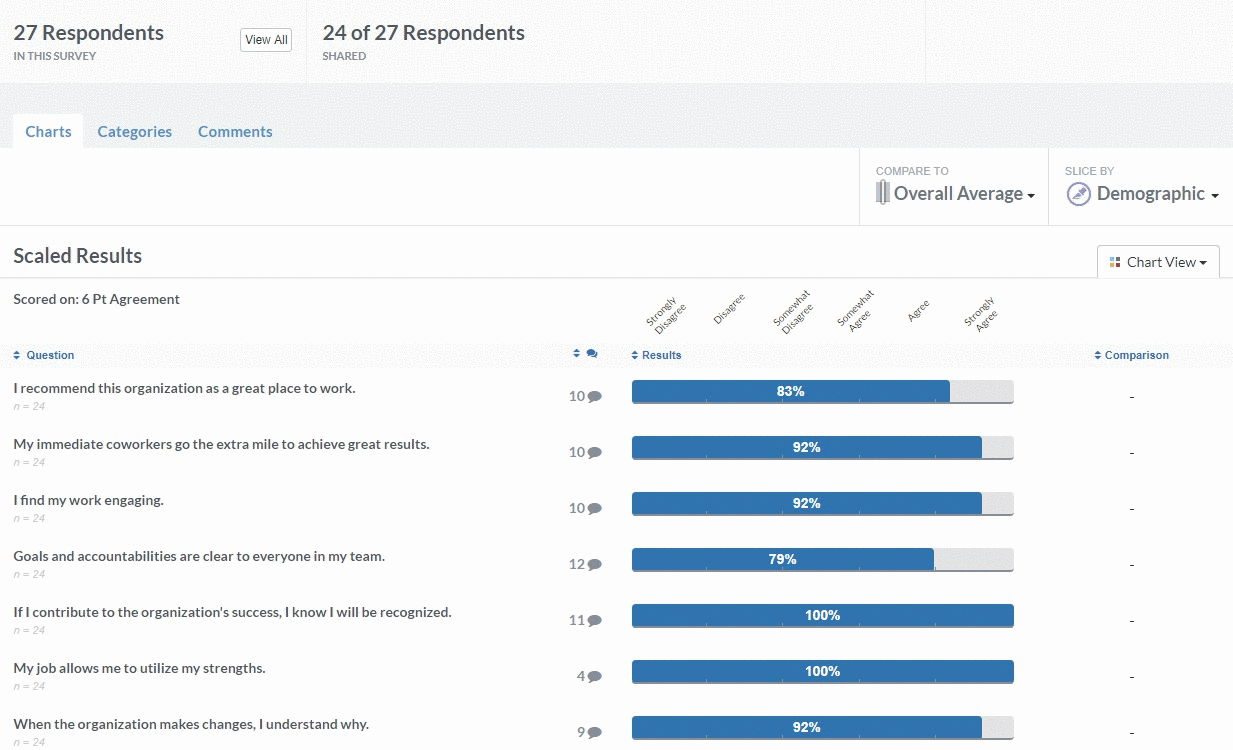Screen dimensions: 1233x750
Task: Sort by the Results column
Action: pyautogui.click(x=656, y=355)
